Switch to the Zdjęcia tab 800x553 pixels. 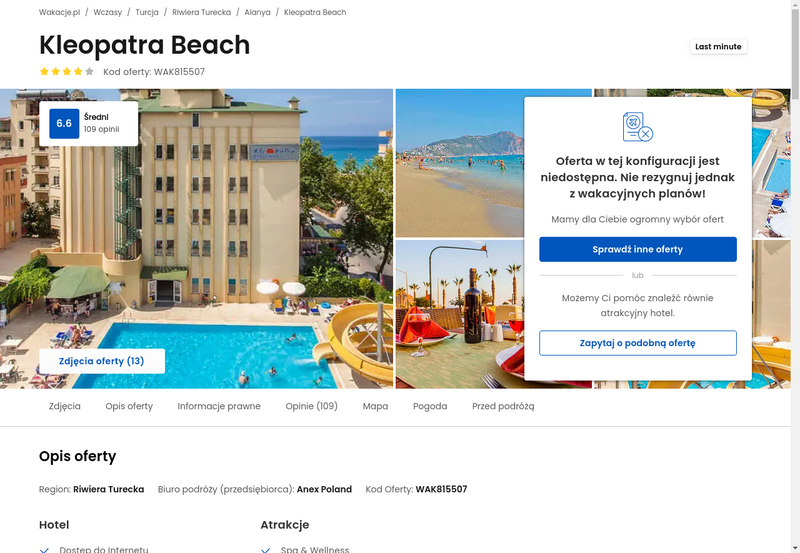coord(65,406)
